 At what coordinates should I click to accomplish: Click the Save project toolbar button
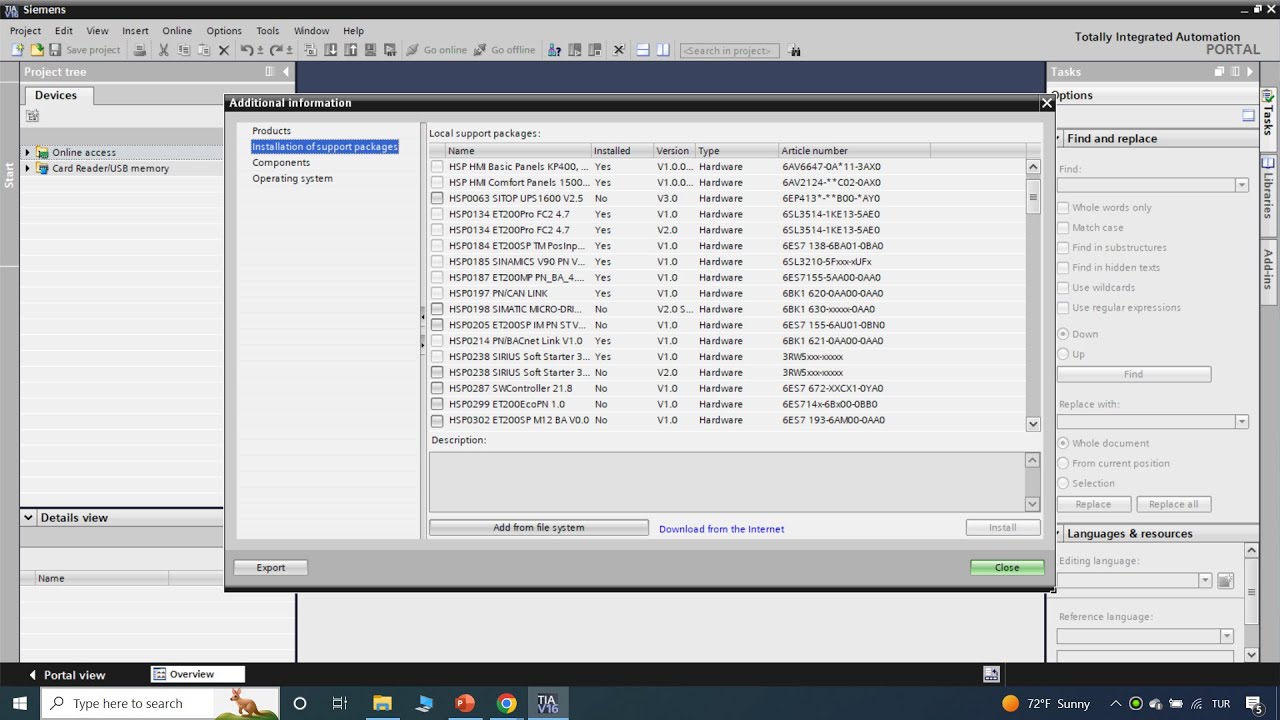pos(85,50)
